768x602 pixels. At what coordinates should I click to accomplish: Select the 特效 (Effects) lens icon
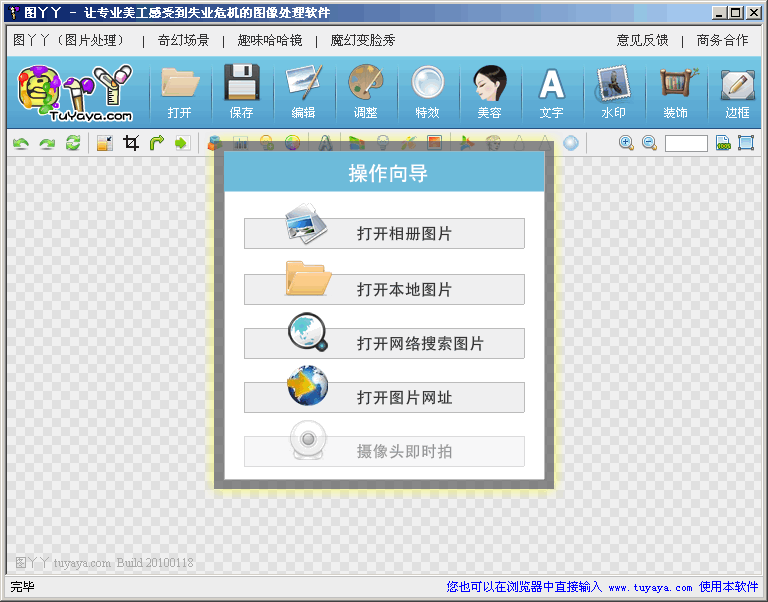pyautogui.click(x=427, y=92)
